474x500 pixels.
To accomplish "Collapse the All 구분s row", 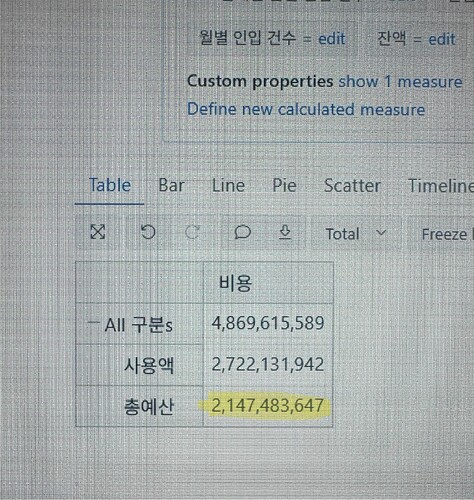I will pos(93,322).
